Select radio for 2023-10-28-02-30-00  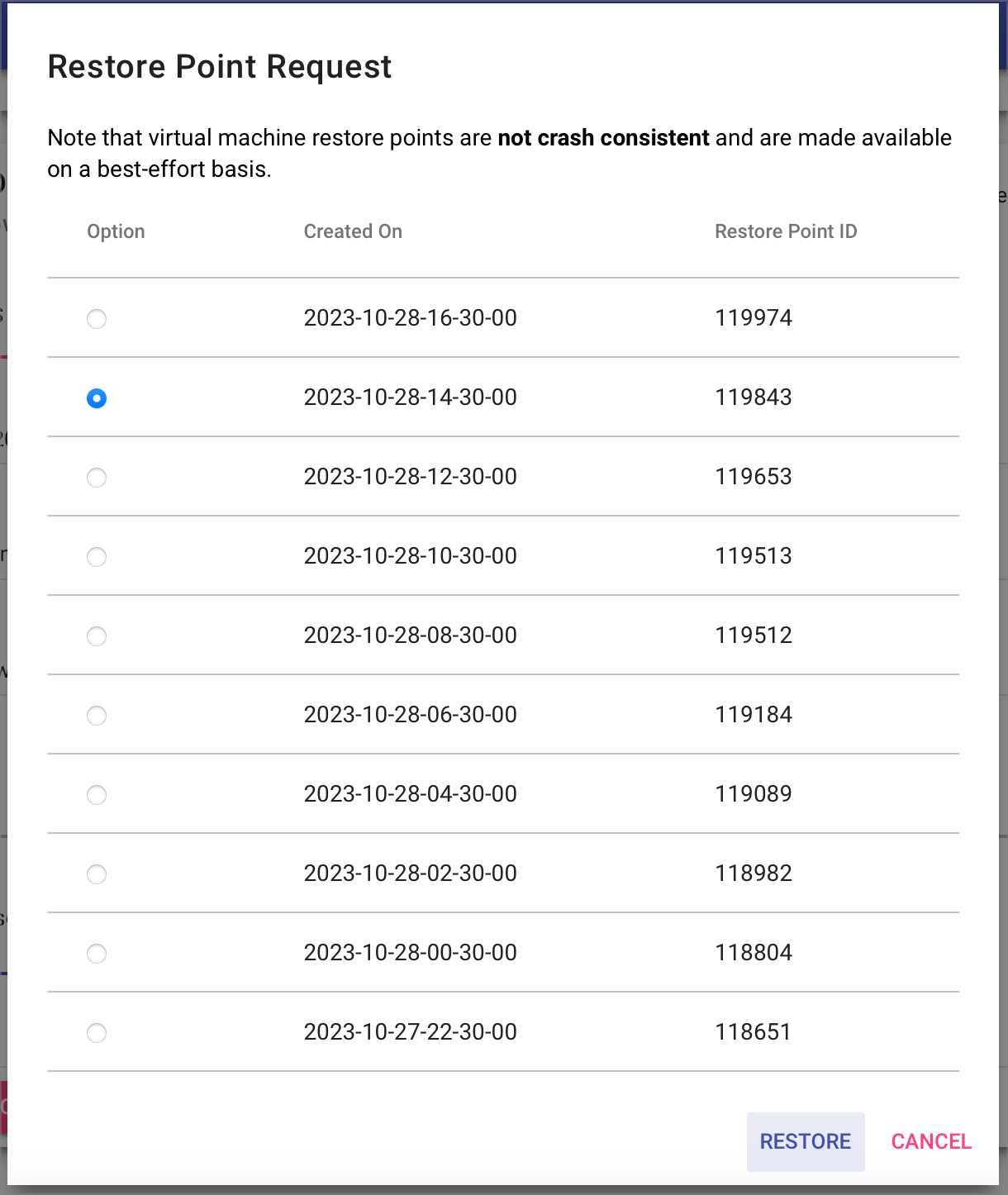(97, 874)
